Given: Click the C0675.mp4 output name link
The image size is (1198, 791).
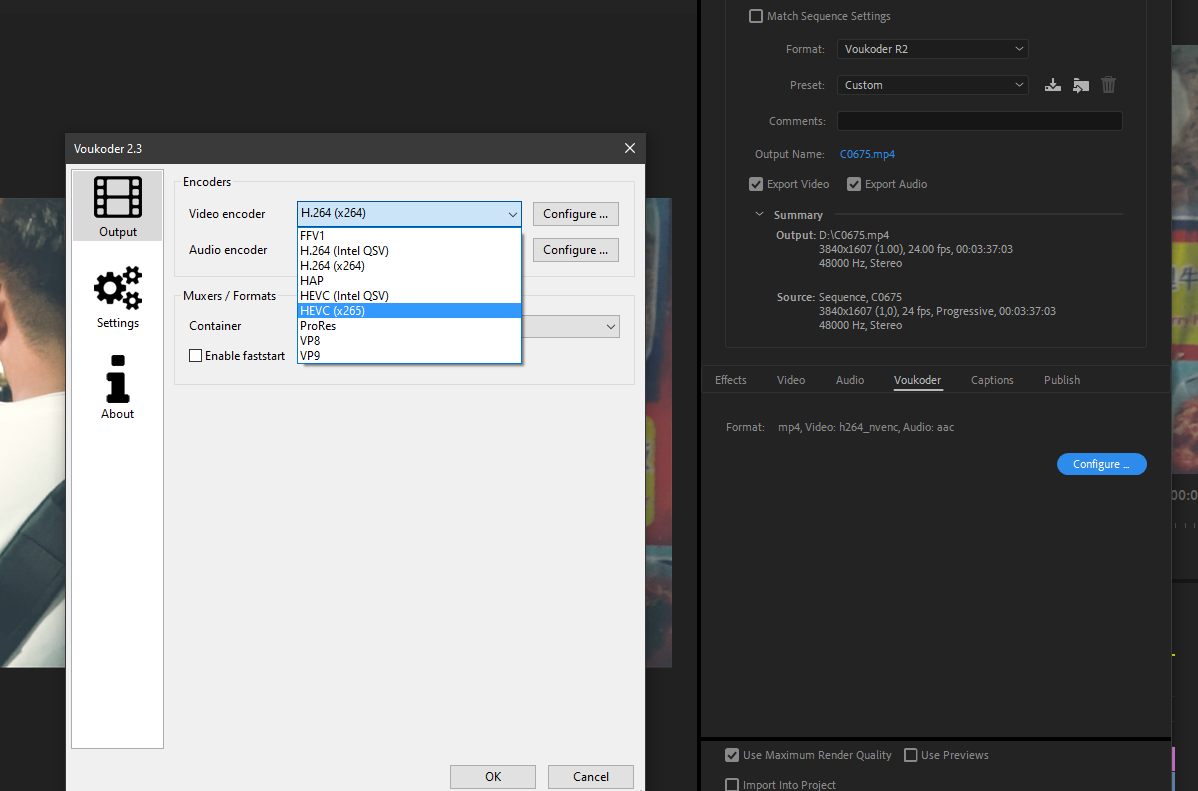Looking at the screenshot, I should pos(867,154).
